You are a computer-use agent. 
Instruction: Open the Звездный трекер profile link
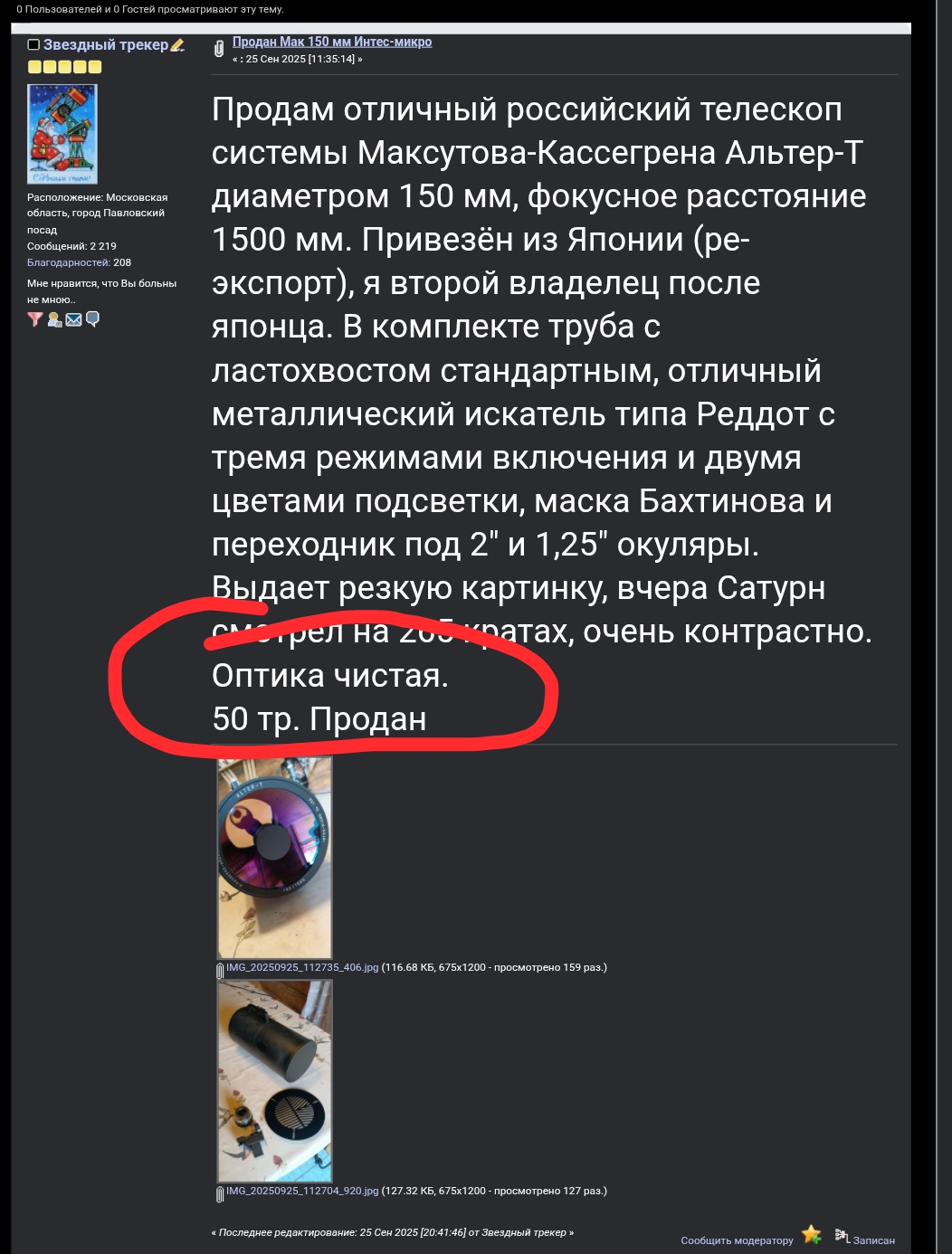coord(106,44)
